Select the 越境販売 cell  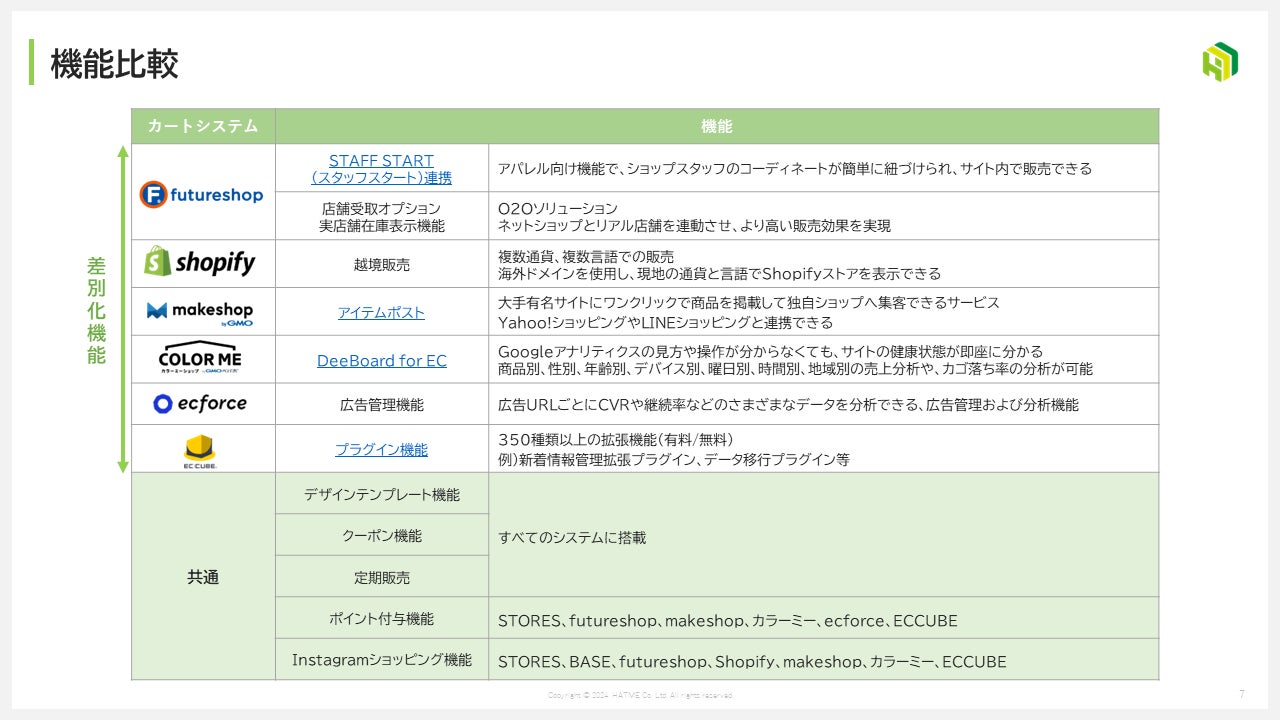point(382,265)
